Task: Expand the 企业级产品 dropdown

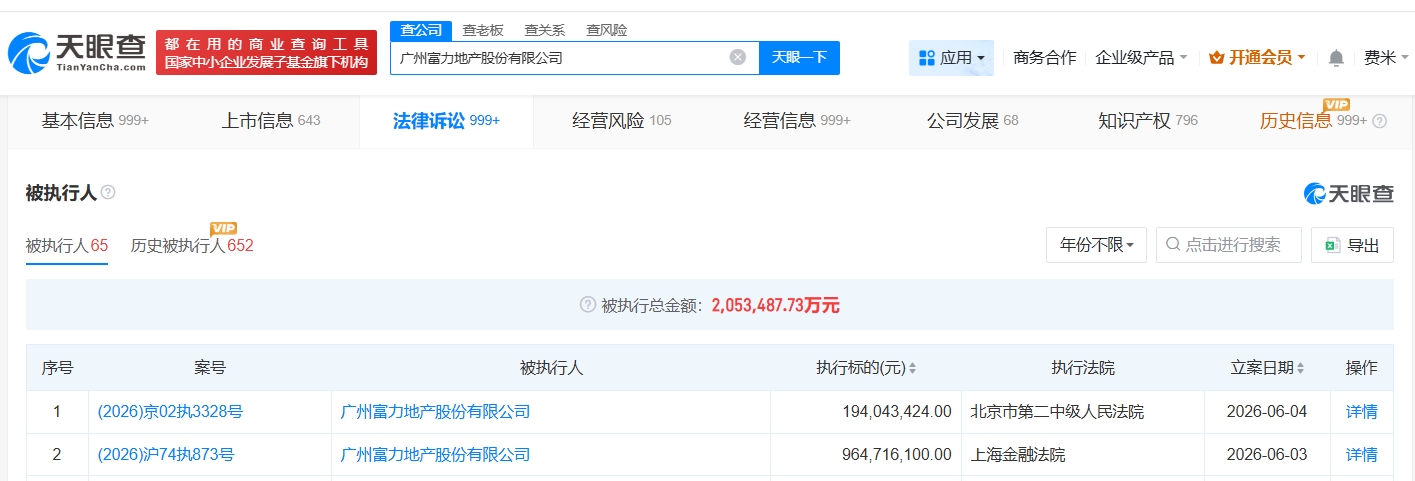Action: [1141, 58]
